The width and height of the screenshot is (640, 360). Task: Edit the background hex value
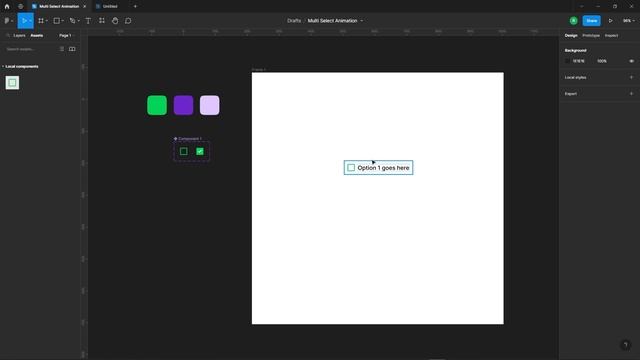tap(578, 61)
